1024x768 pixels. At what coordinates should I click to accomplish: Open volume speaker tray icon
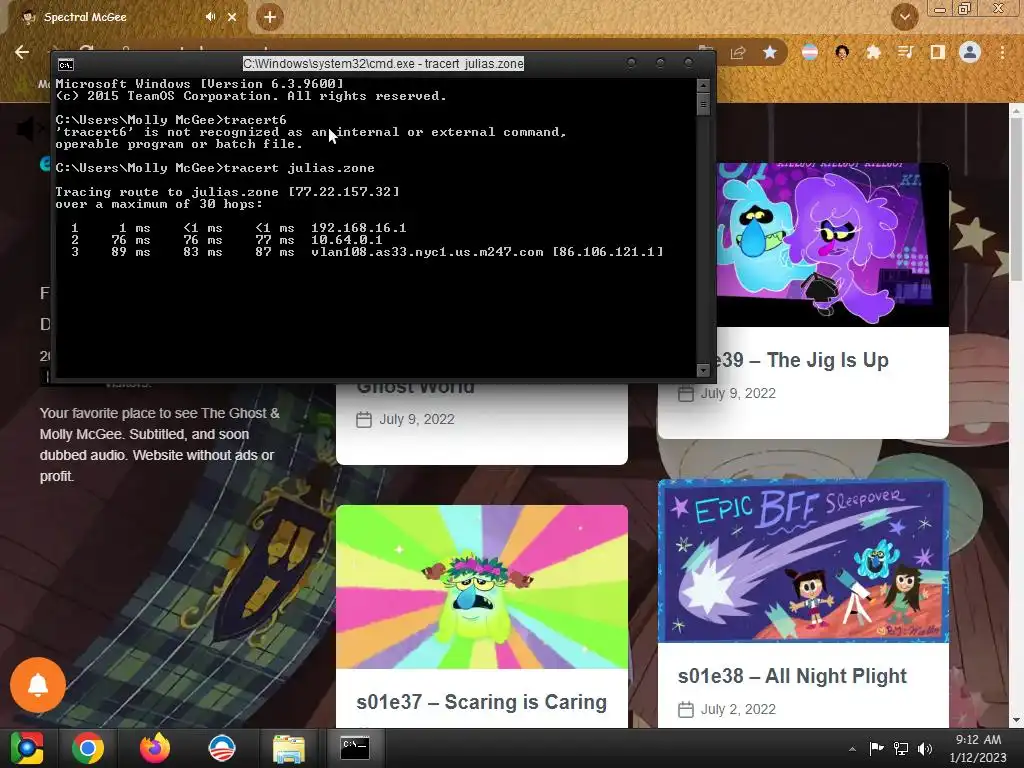coord(925,748)
